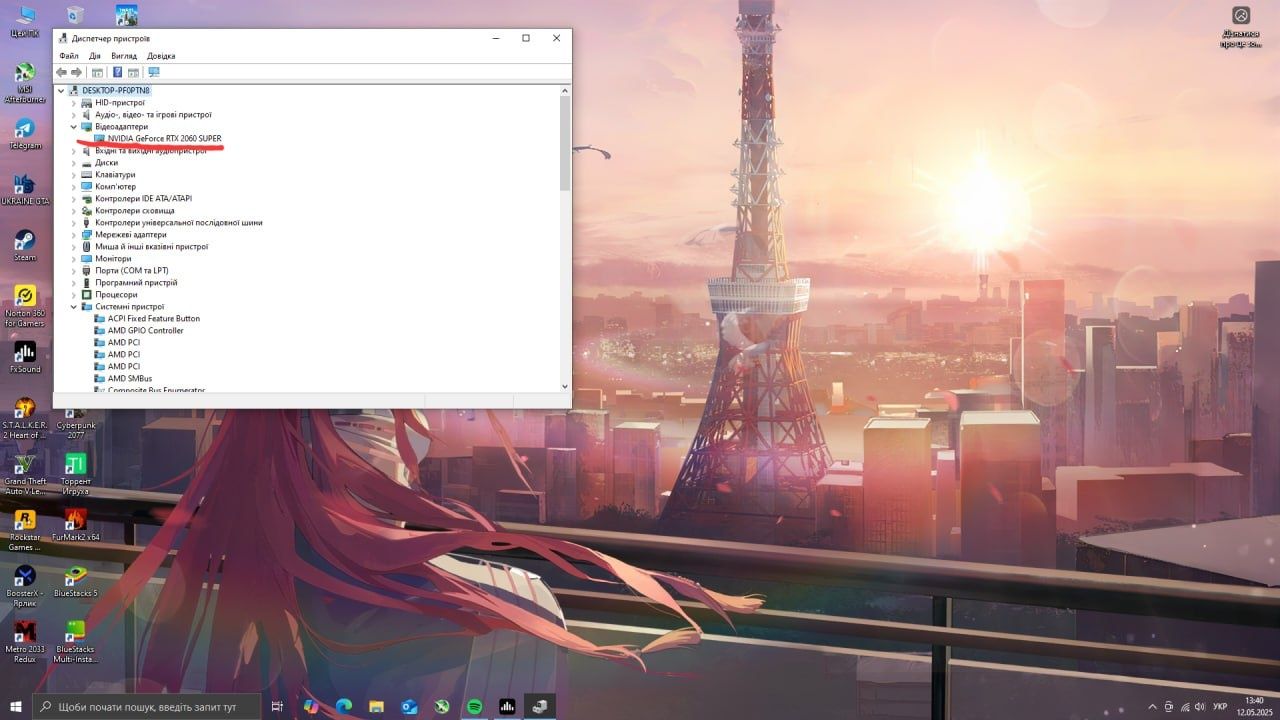1280x720 pixels.
Task: Click the УКР language indicator
Action: [x=1220, y=706]
